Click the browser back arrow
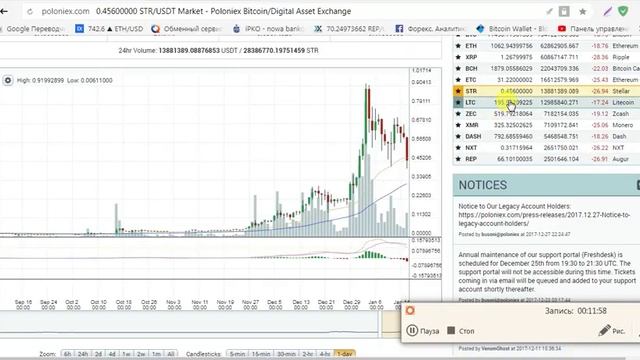The image size is (640, 360). [x=4, y=11]
